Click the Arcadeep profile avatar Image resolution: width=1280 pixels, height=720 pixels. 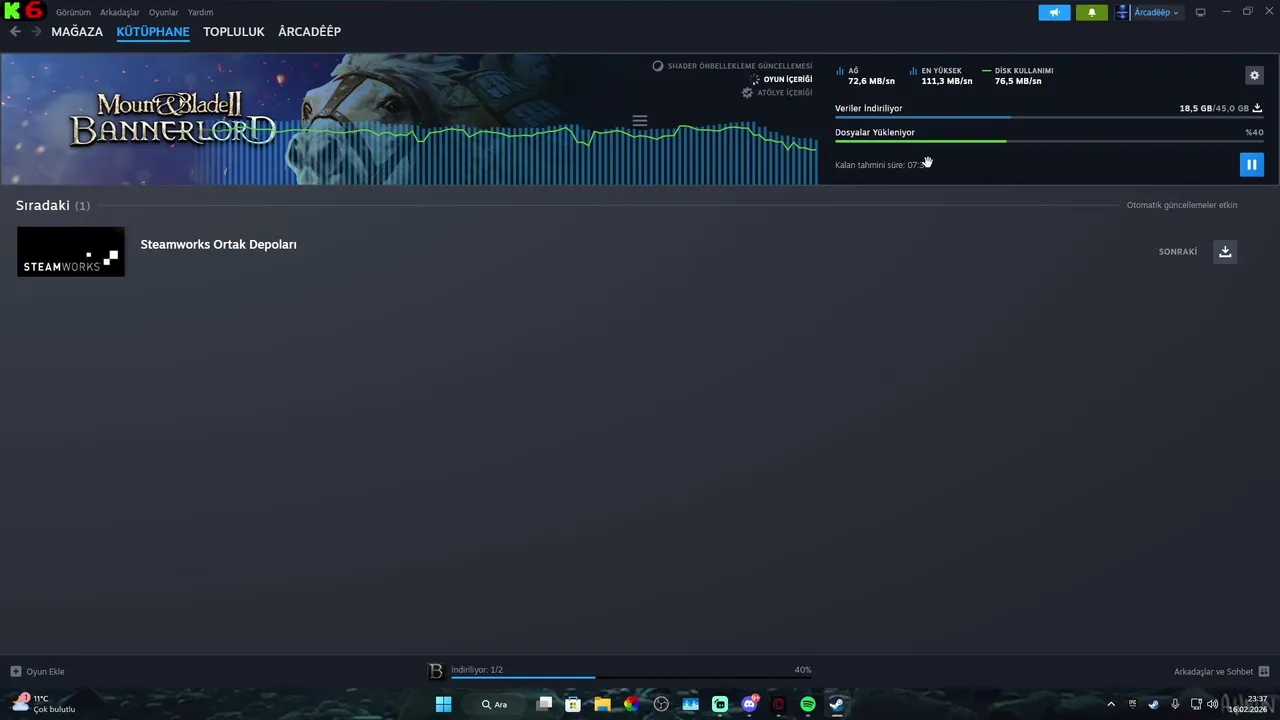(x=1123, y=12)
